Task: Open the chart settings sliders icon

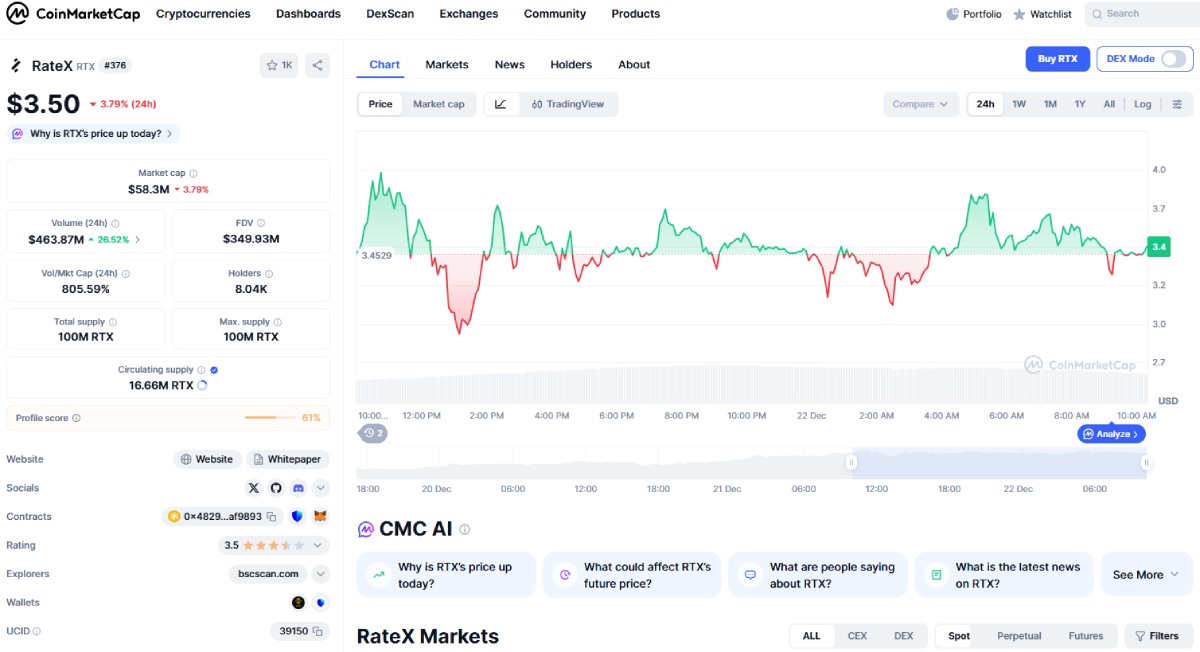Action: click(1177, 104)
